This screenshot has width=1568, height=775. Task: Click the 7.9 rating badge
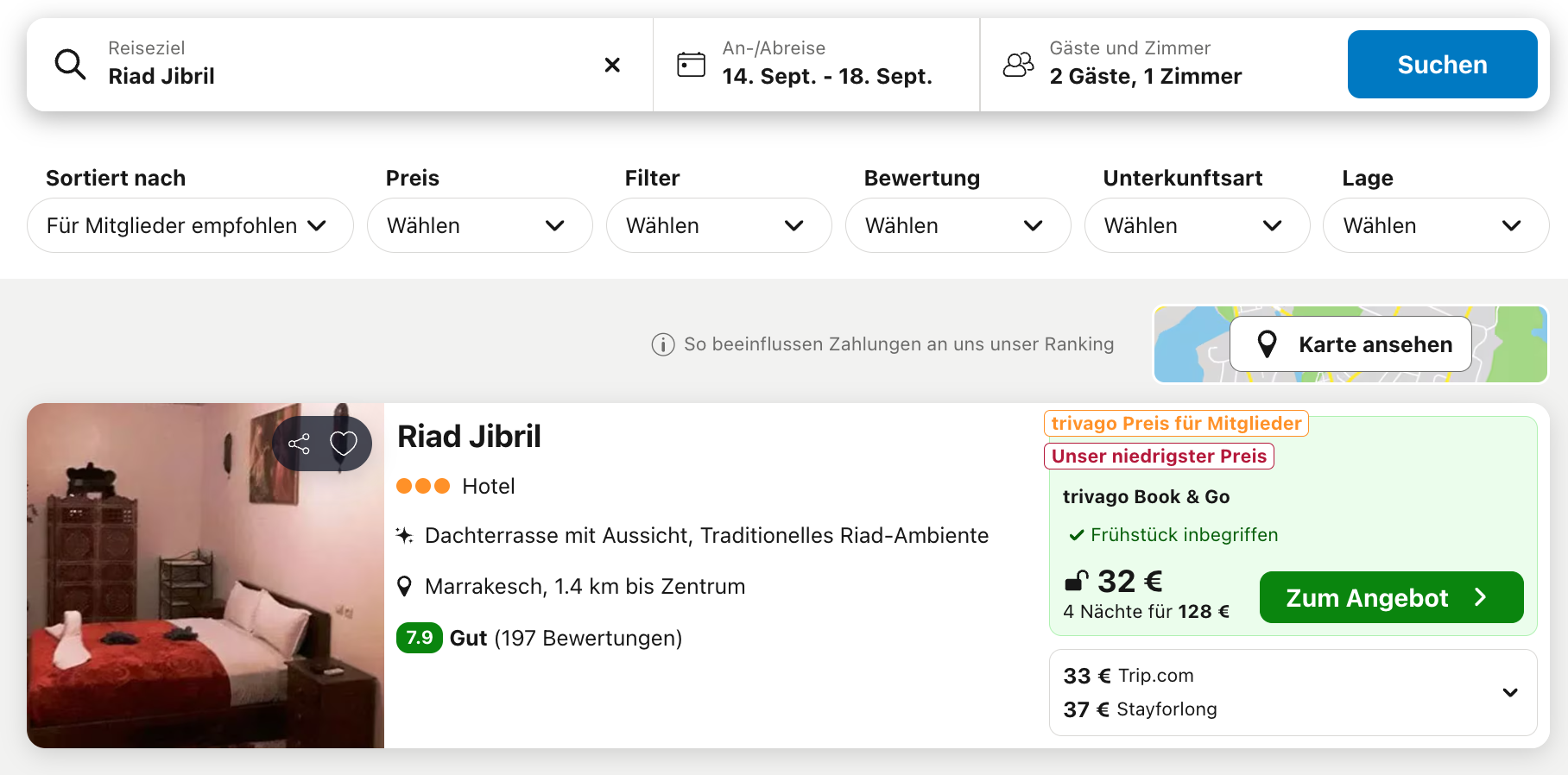pos(420,638)
